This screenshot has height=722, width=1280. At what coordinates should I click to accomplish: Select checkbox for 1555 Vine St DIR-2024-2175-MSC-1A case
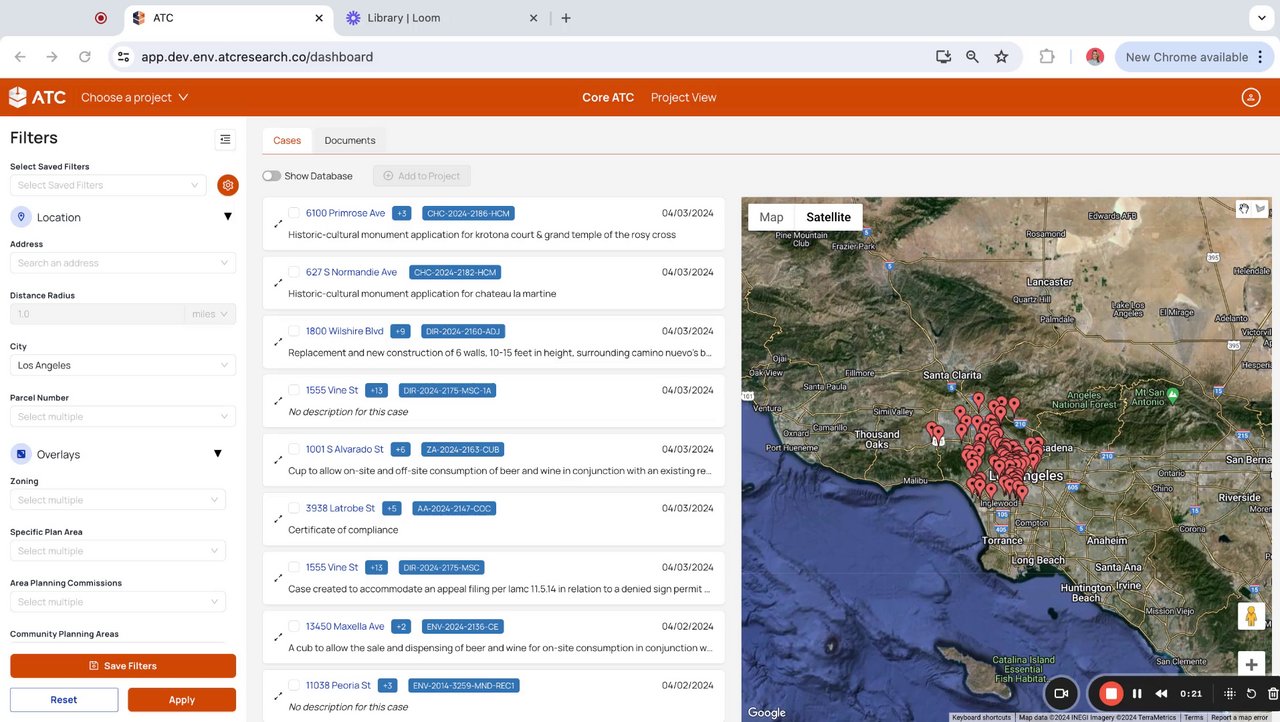(x=294, y=390)
